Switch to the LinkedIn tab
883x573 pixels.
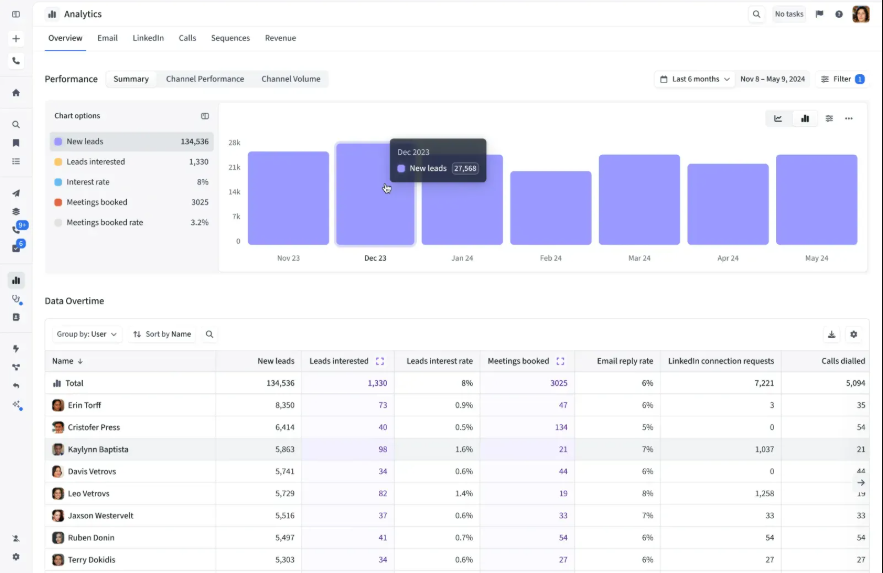(x=148, y=38)
